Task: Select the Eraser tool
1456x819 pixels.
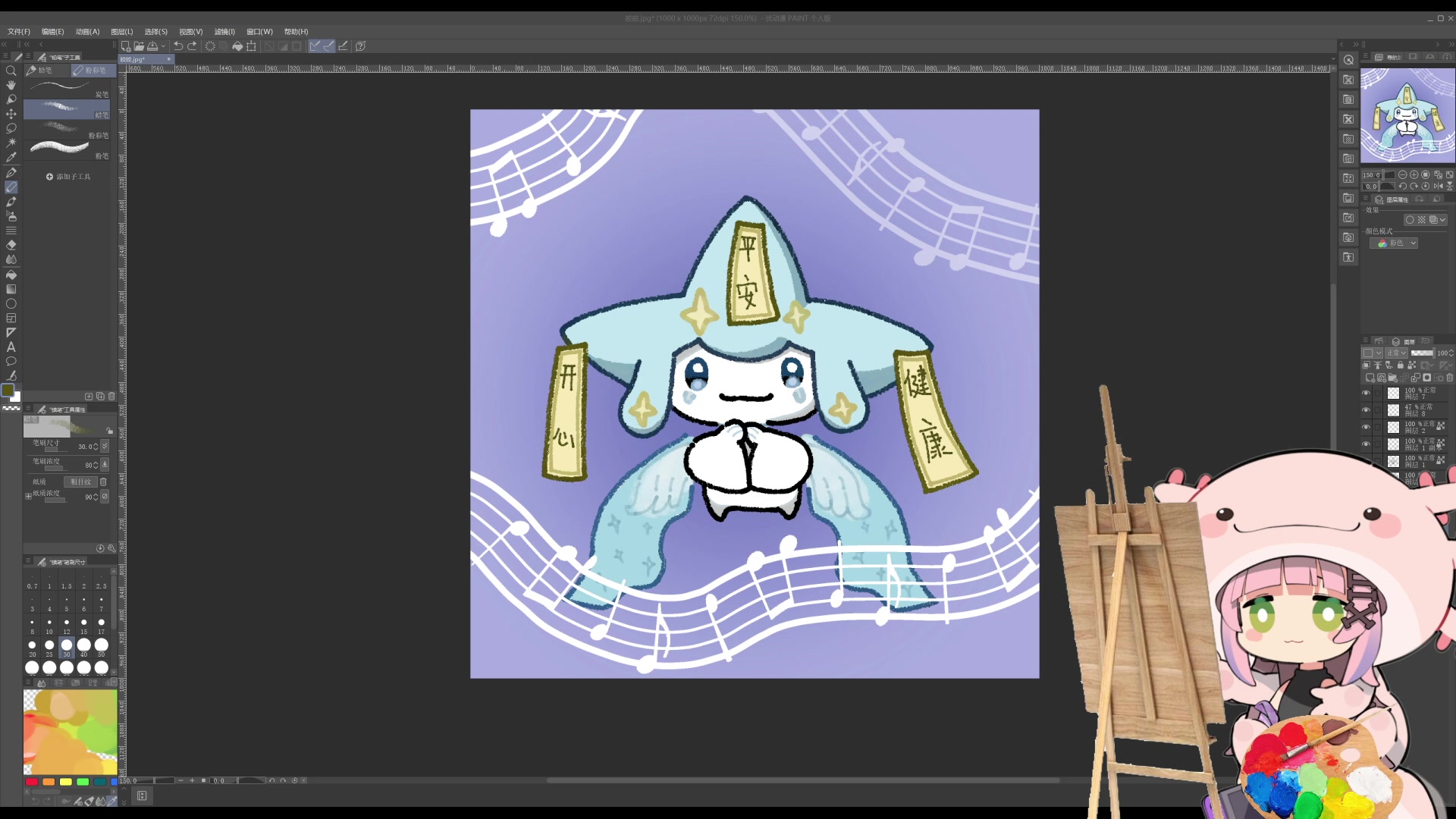Action: (11, 245)
